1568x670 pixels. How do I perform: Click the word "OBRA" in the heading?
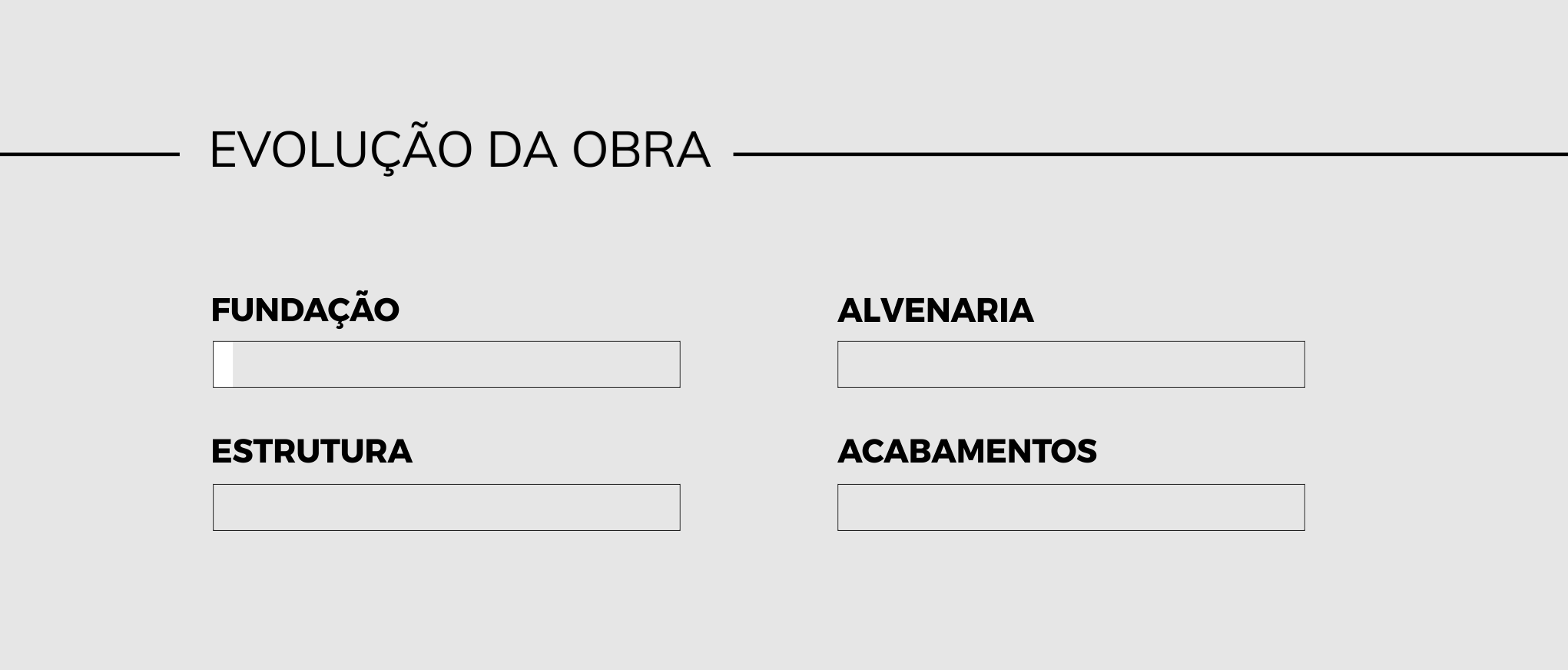point(641,150)
